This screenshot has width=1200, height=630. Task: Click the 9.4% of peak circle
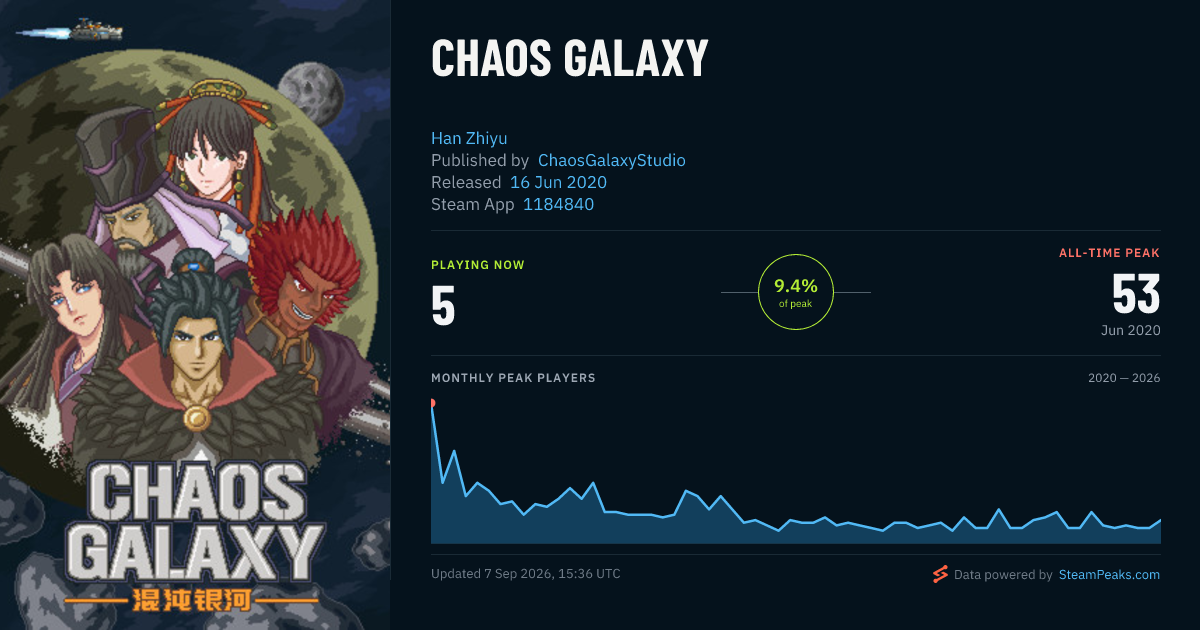point(796,292)
